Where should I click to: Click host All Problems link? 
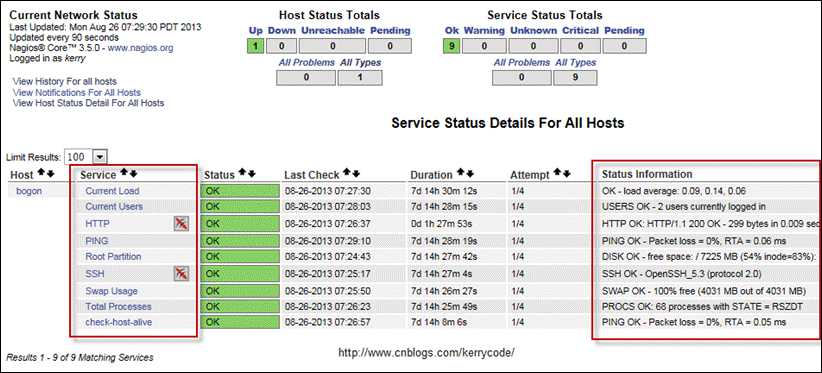coord(307,62)
